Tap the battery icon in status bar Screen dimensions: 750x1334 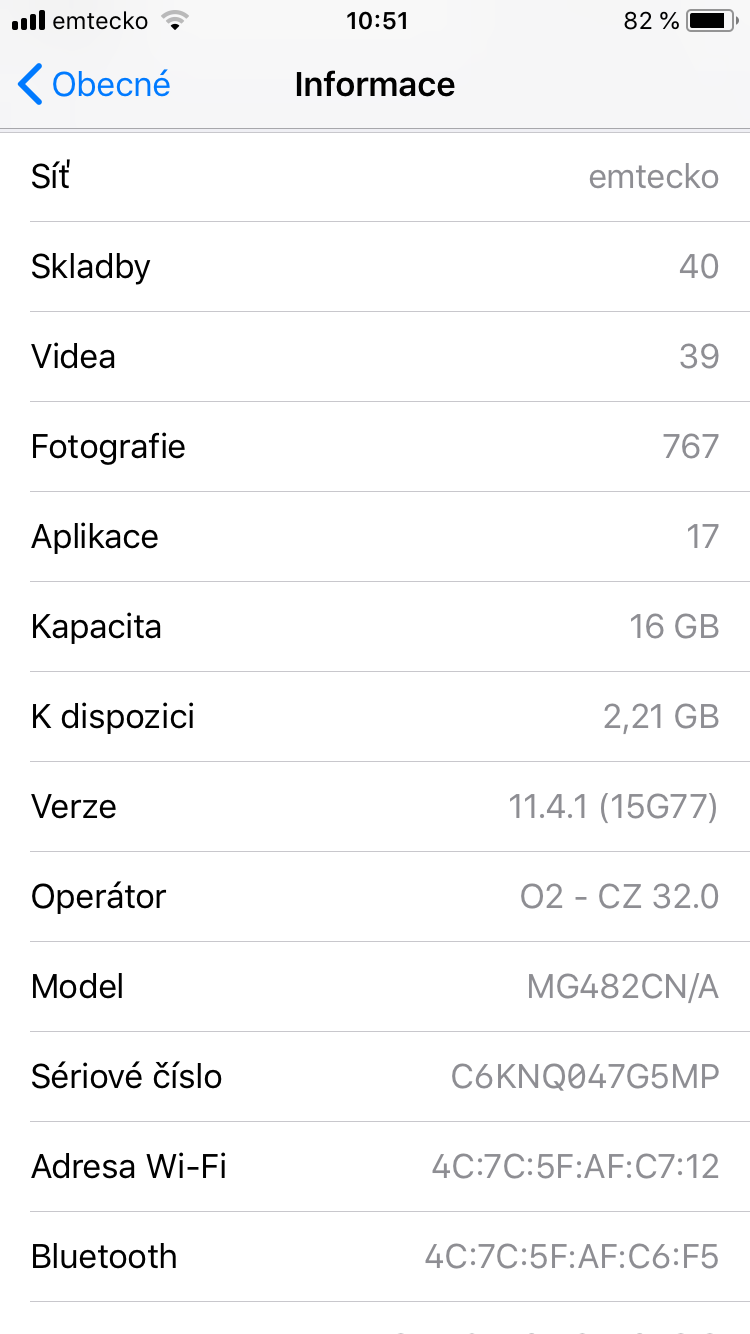711,21
